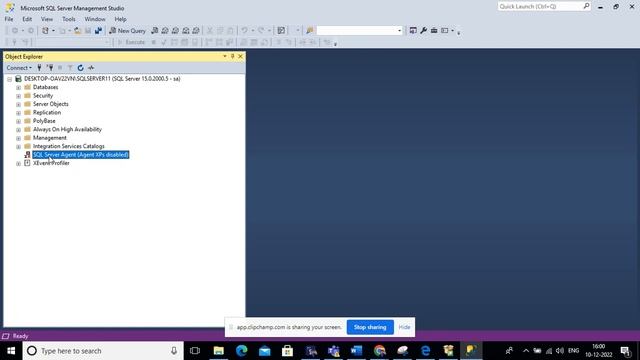Viewport: 640px width, 360px height.
Task: Expand Integration Services Catalogs folder
Action: [x=18, y=147]
